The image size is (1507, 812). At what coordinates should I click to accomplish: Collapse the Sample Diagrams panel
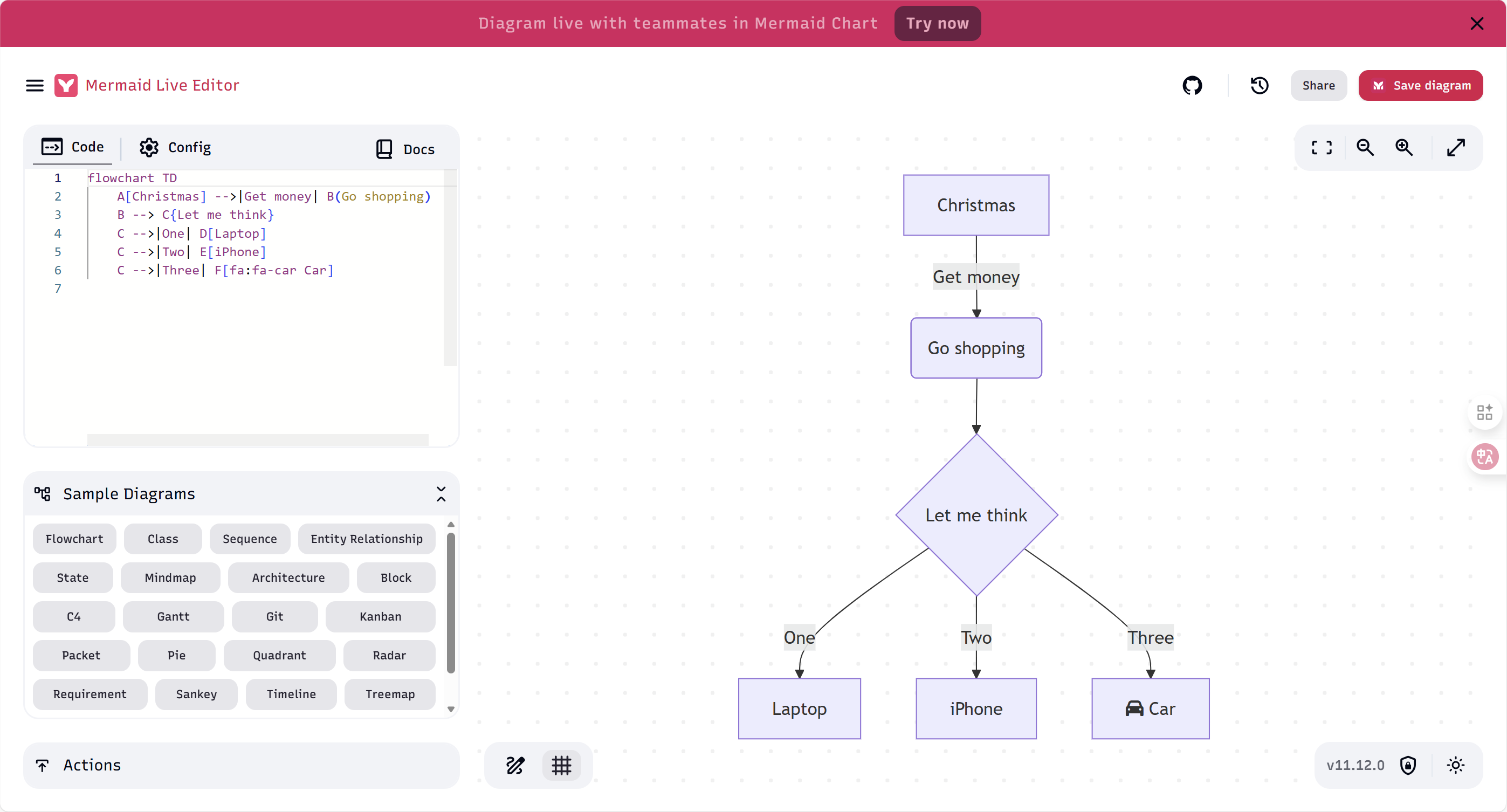pyautogui.click(x=441, y=494)
